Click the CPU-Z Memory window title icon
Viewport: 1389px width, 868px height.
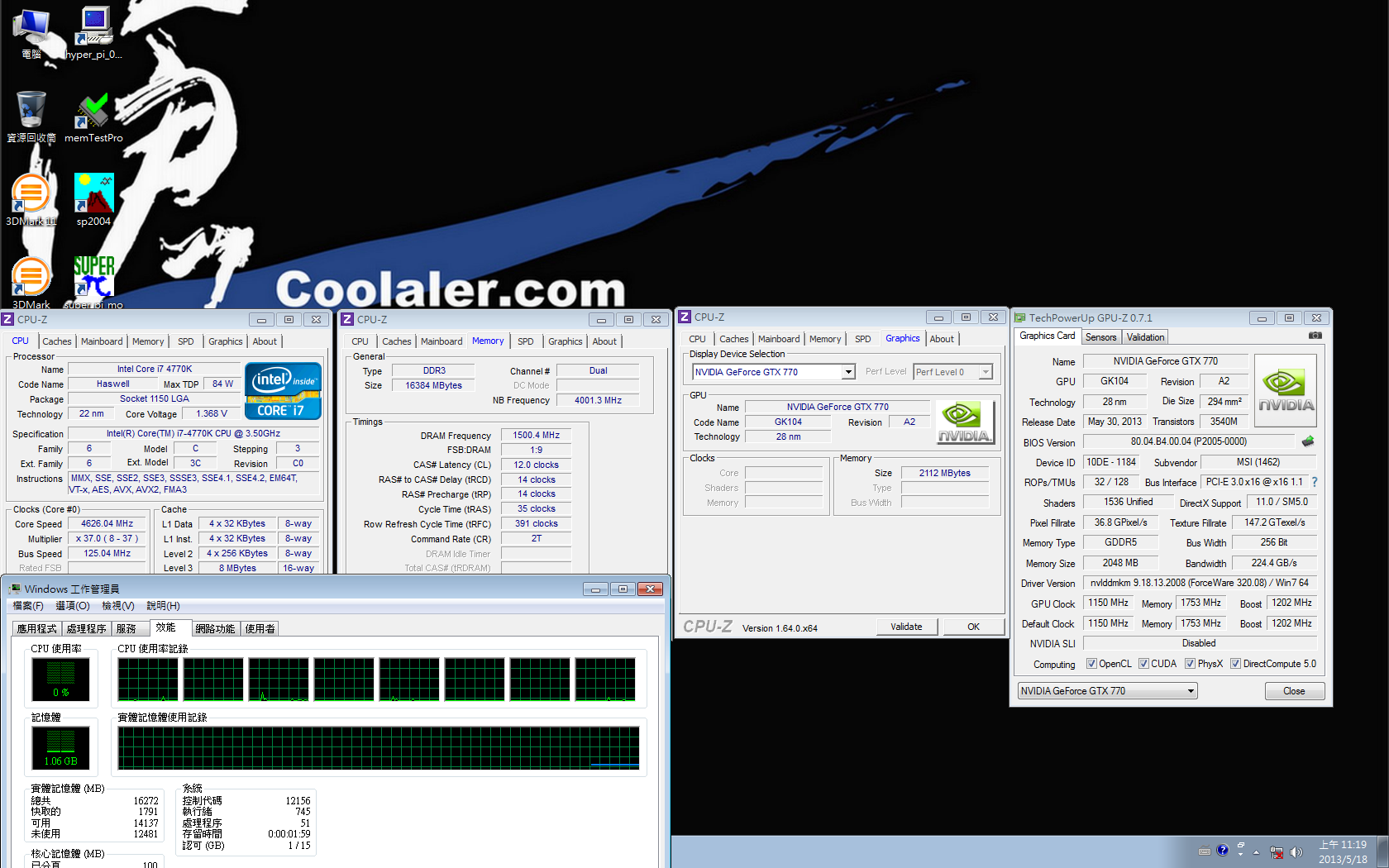pyautogui.click(x=348, y=319)
